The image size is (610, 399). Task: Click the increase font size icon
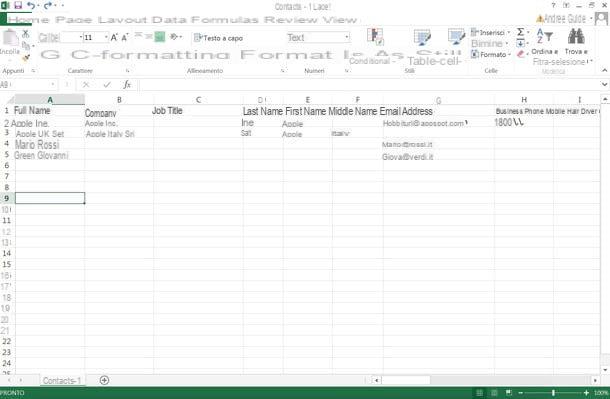[114, 37]
